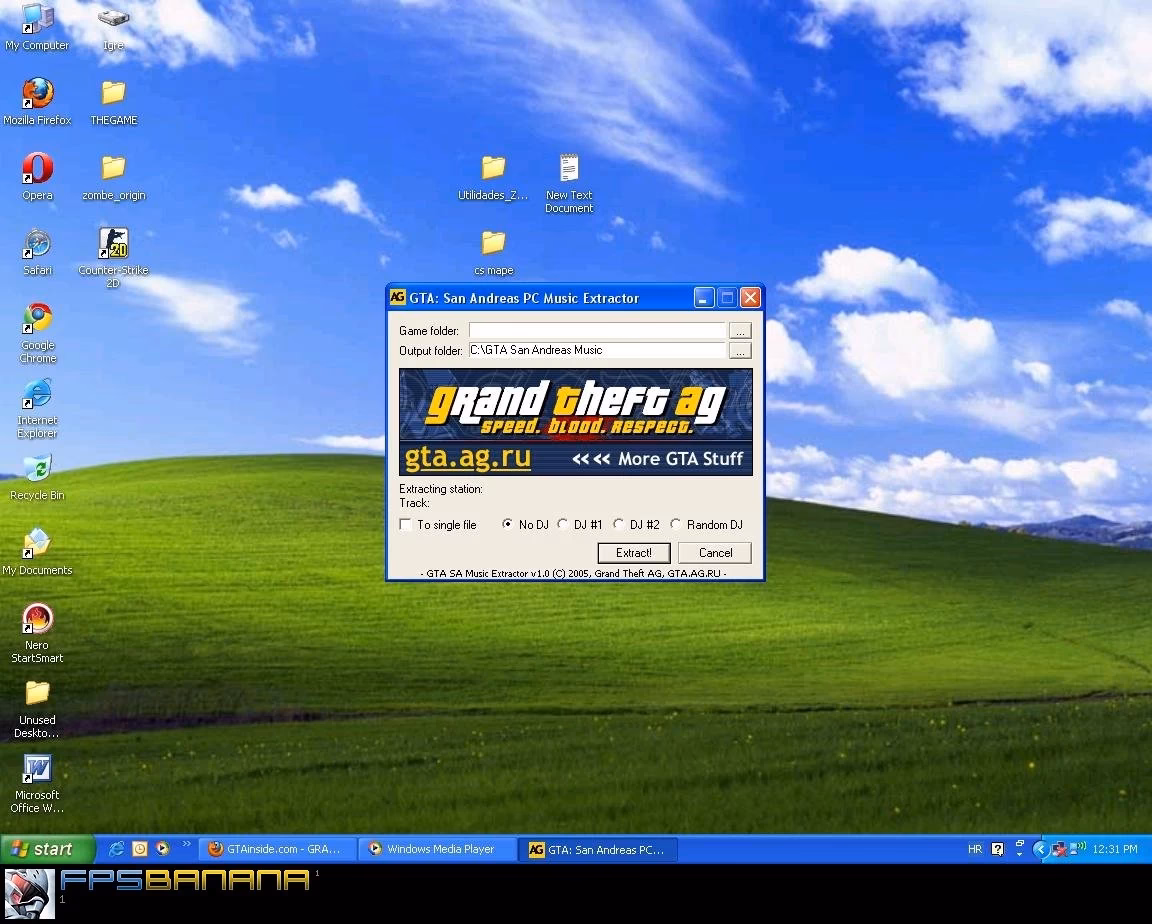Screen dimensions: 1152x924
Task: Click media player quick launch icon
Action: tap(162, 849)
